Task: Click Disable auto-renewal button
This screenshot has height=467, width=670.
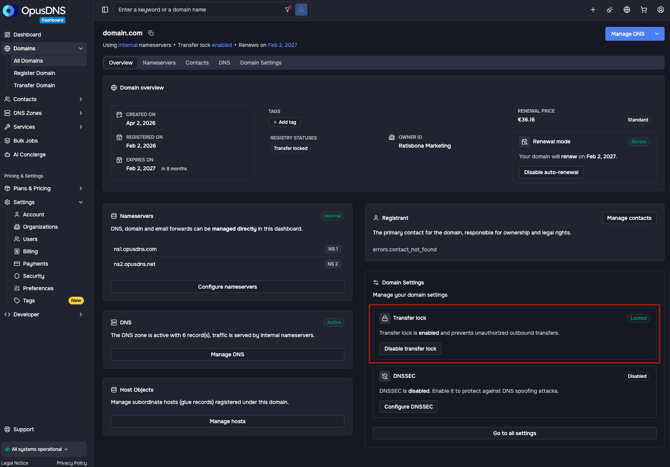Action: 551,172
